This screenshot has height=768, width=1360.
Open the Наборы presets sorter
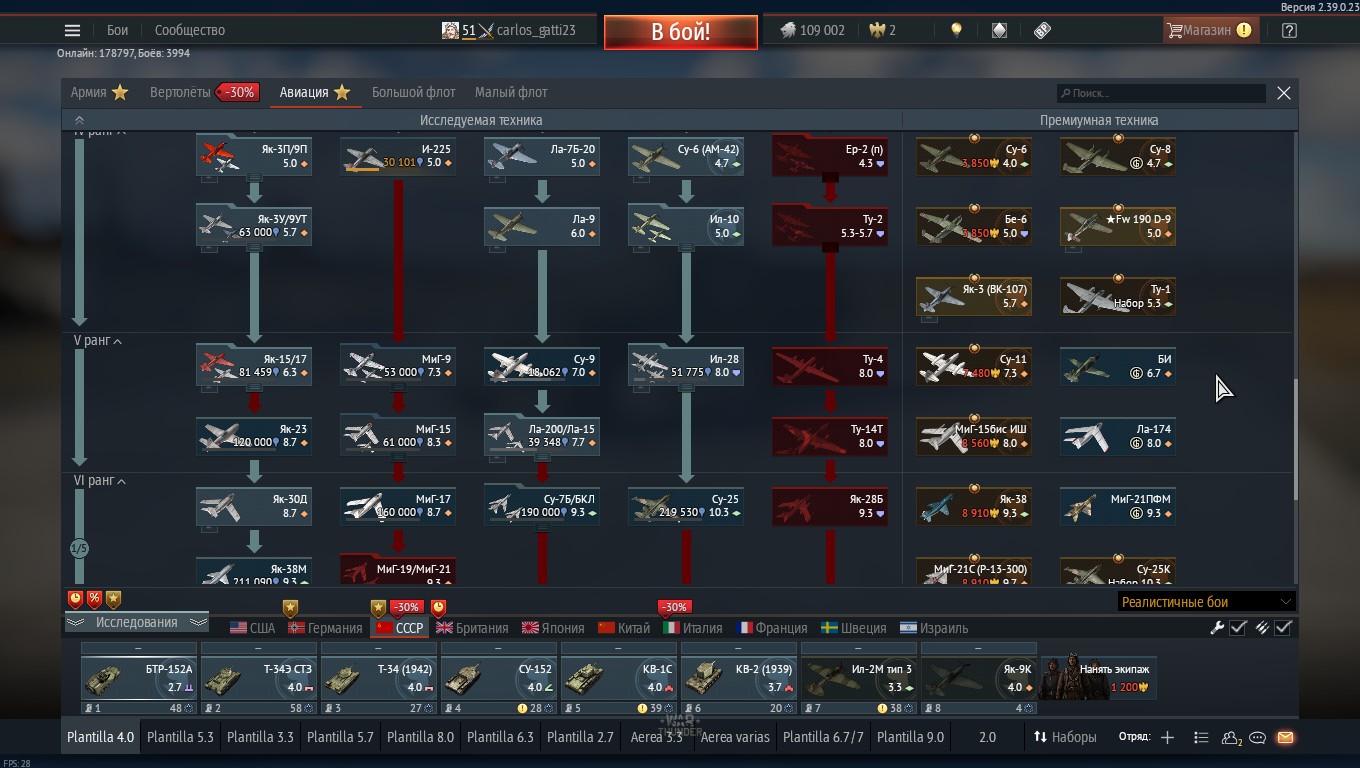pos(1065,737)
